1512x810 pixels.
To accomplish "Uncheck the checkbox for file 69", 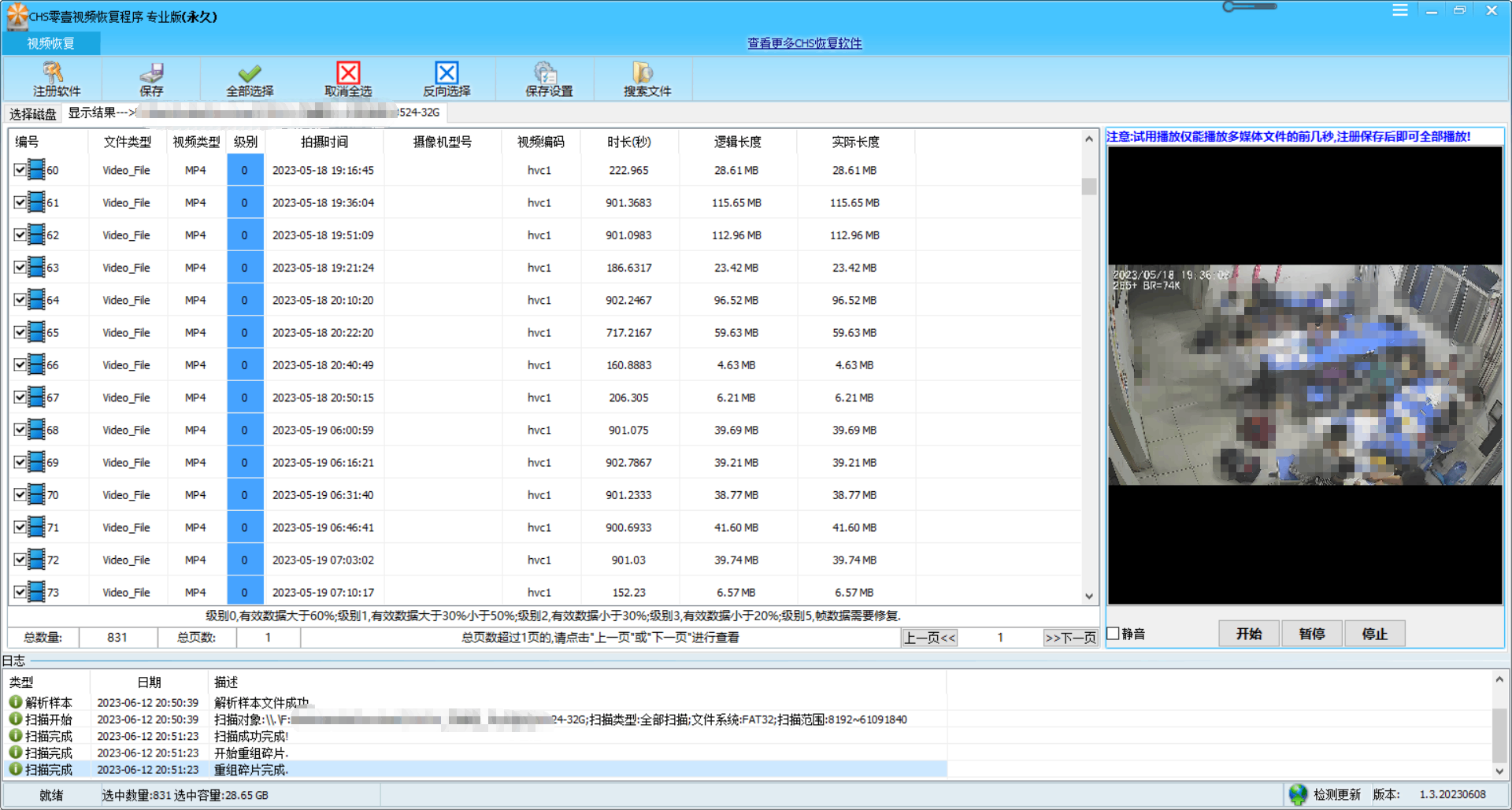I will [x=20, y=461].
